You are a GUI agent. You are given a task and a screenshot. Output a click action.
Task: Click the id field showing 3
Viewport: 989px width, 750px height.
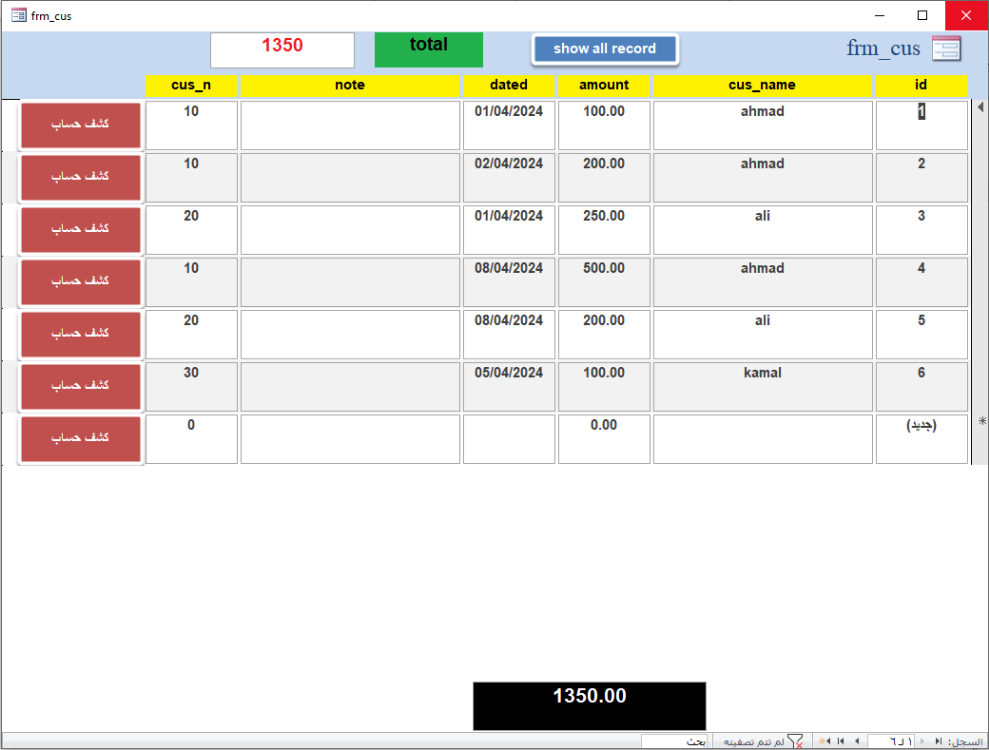(x=922, y=230)
